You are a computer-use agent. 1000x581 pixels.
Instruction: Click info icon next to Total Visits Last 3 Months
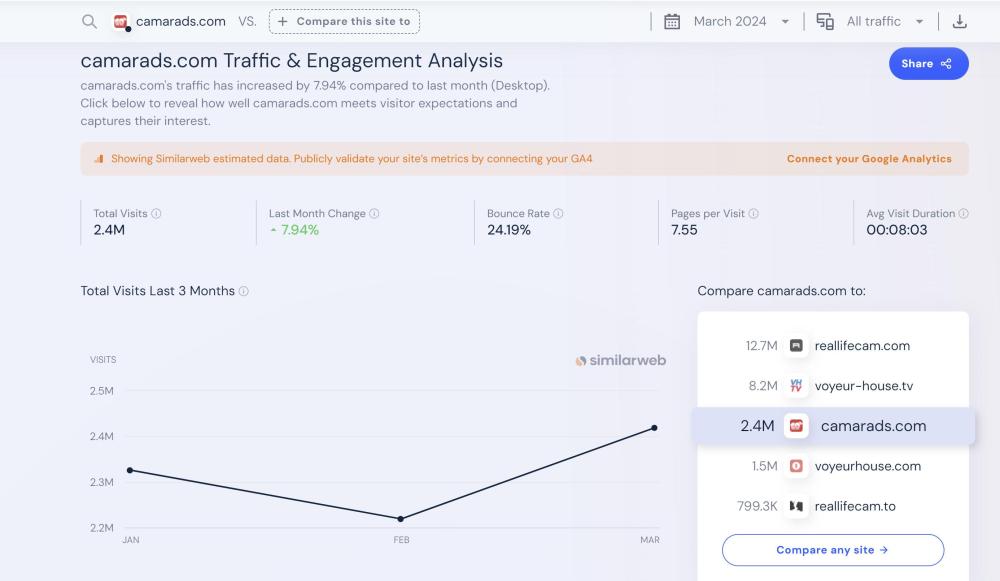(244, 291)
